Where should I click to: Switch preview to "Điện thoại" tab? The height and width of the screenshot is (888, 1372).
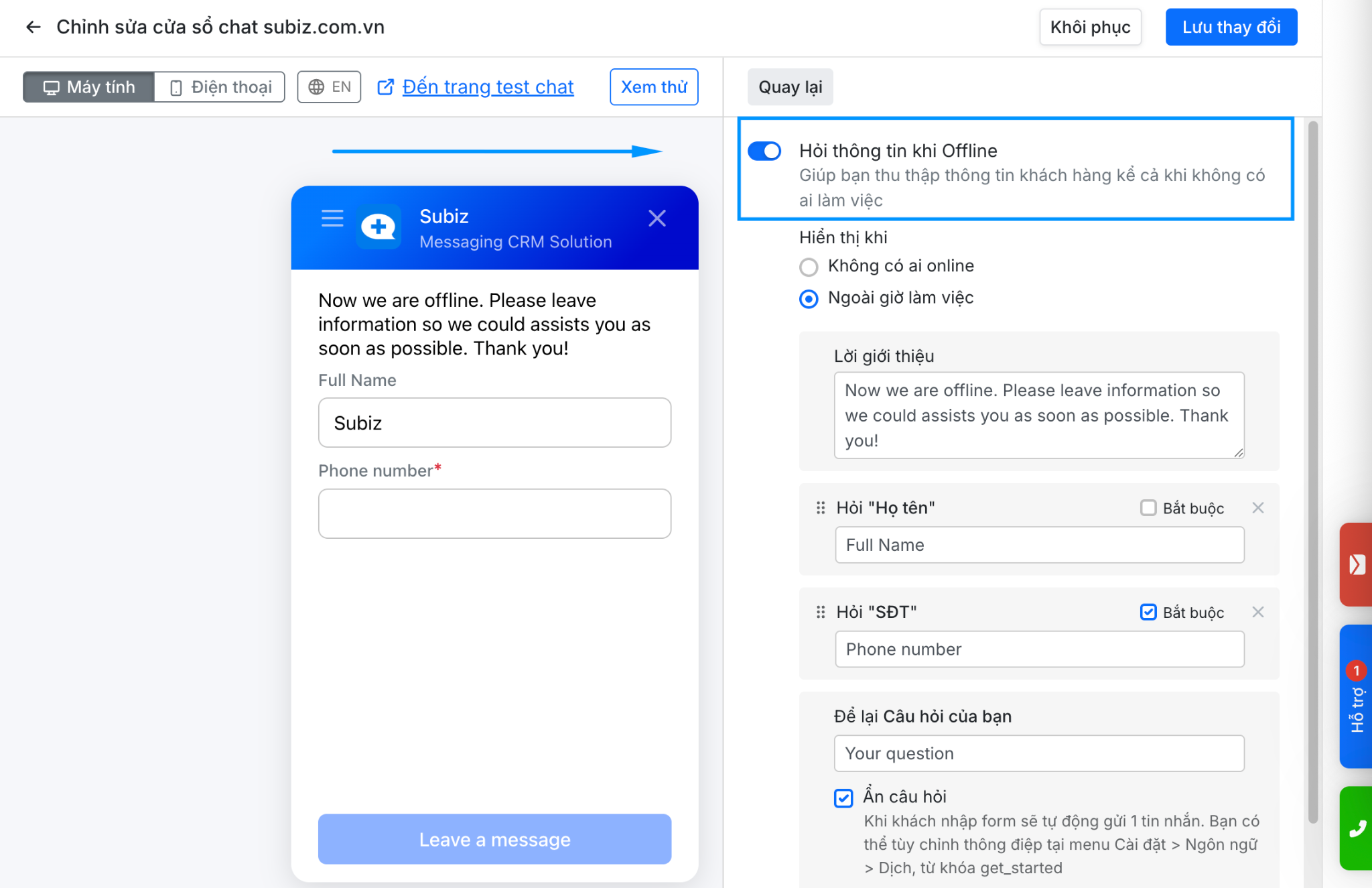(x=220, y=87)
